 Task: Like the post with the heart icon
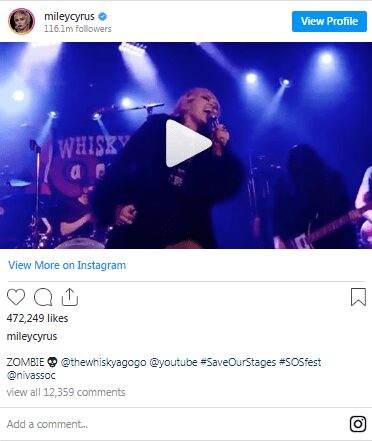point(16,297)
